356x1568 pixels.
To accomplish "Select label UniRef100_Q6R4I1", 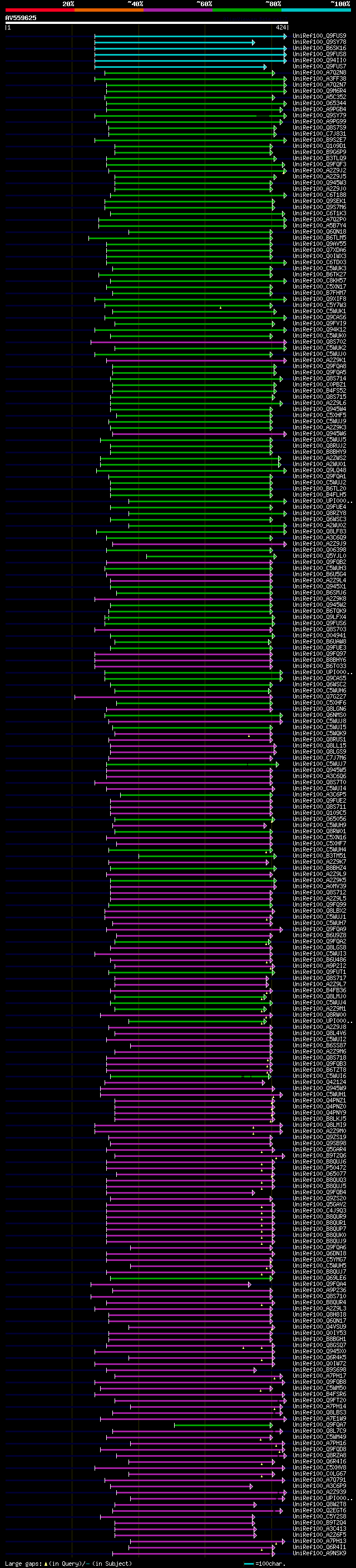I will tap(319, 1547).
